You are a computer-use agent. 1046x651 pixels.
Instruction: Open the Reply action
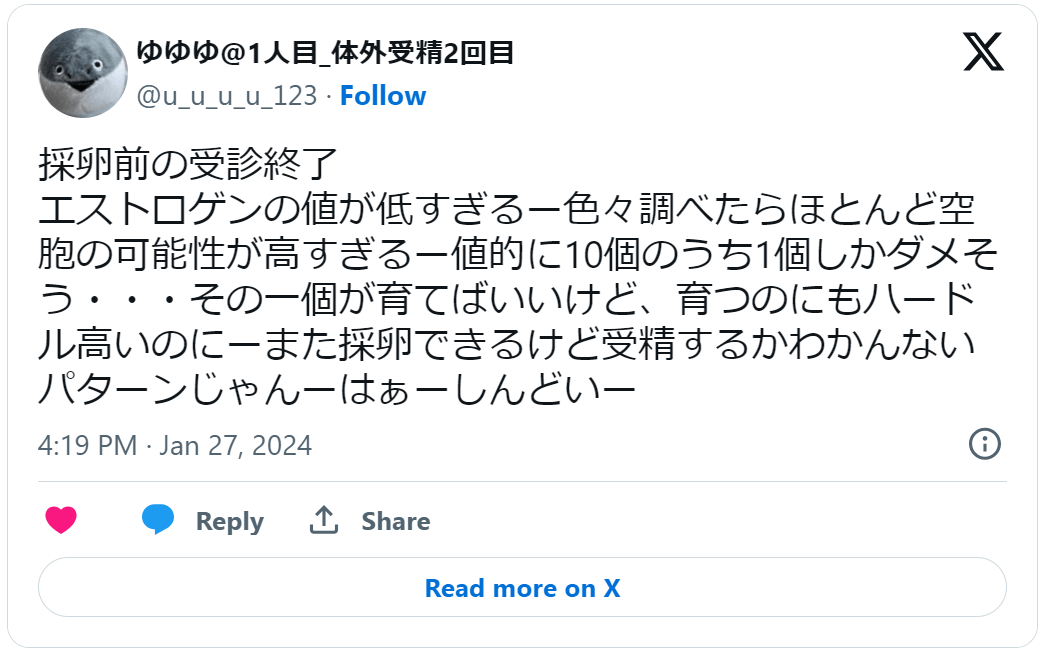[228, 521]
